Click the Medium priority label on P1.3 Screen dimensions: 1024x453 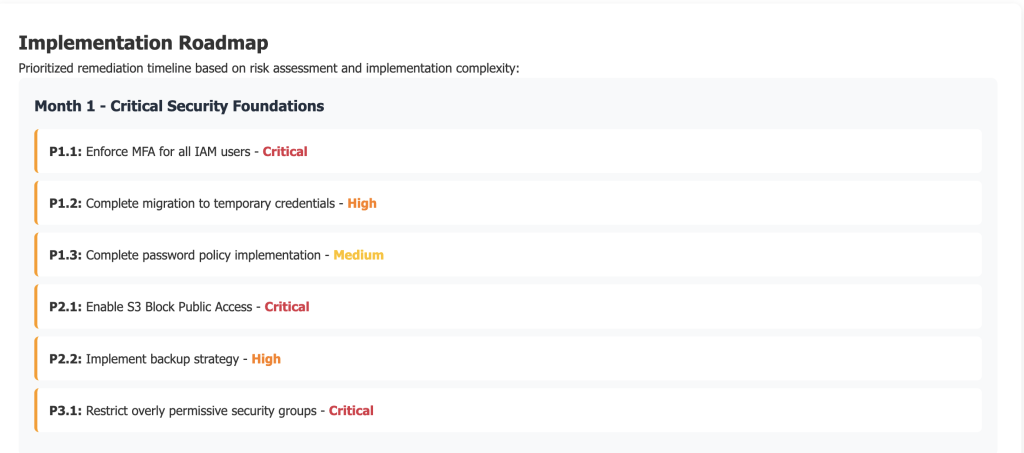click(x=359, y=255)
